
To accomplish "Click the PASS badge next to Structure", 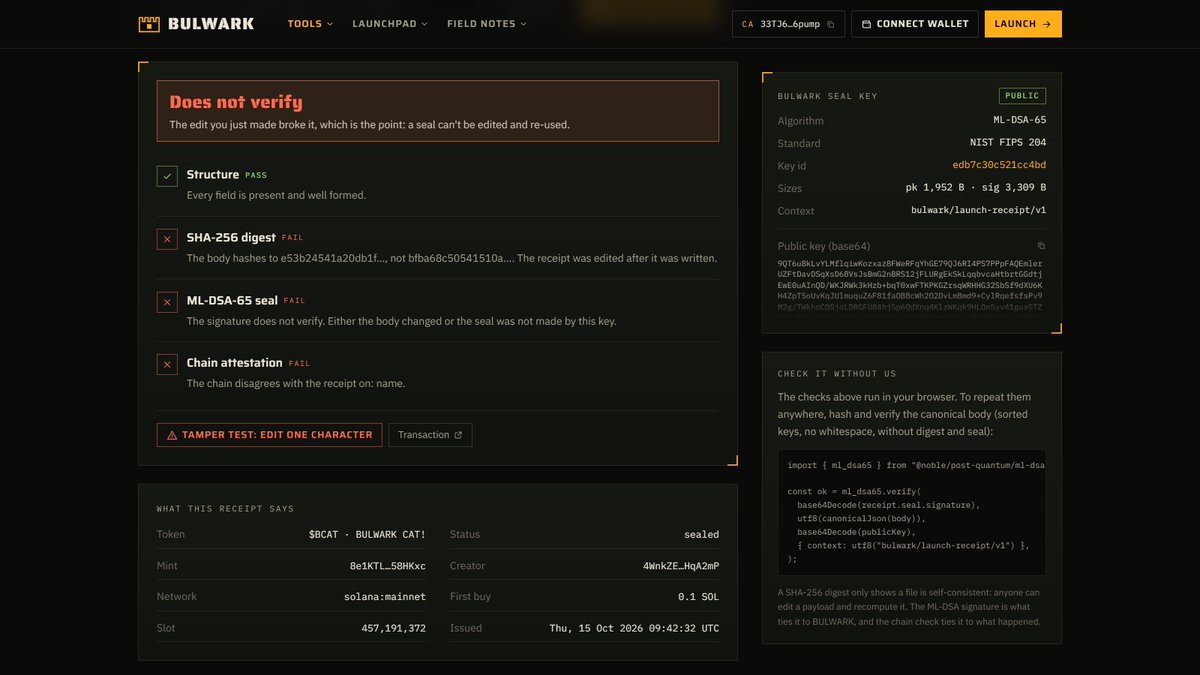I will coord(256,175).
